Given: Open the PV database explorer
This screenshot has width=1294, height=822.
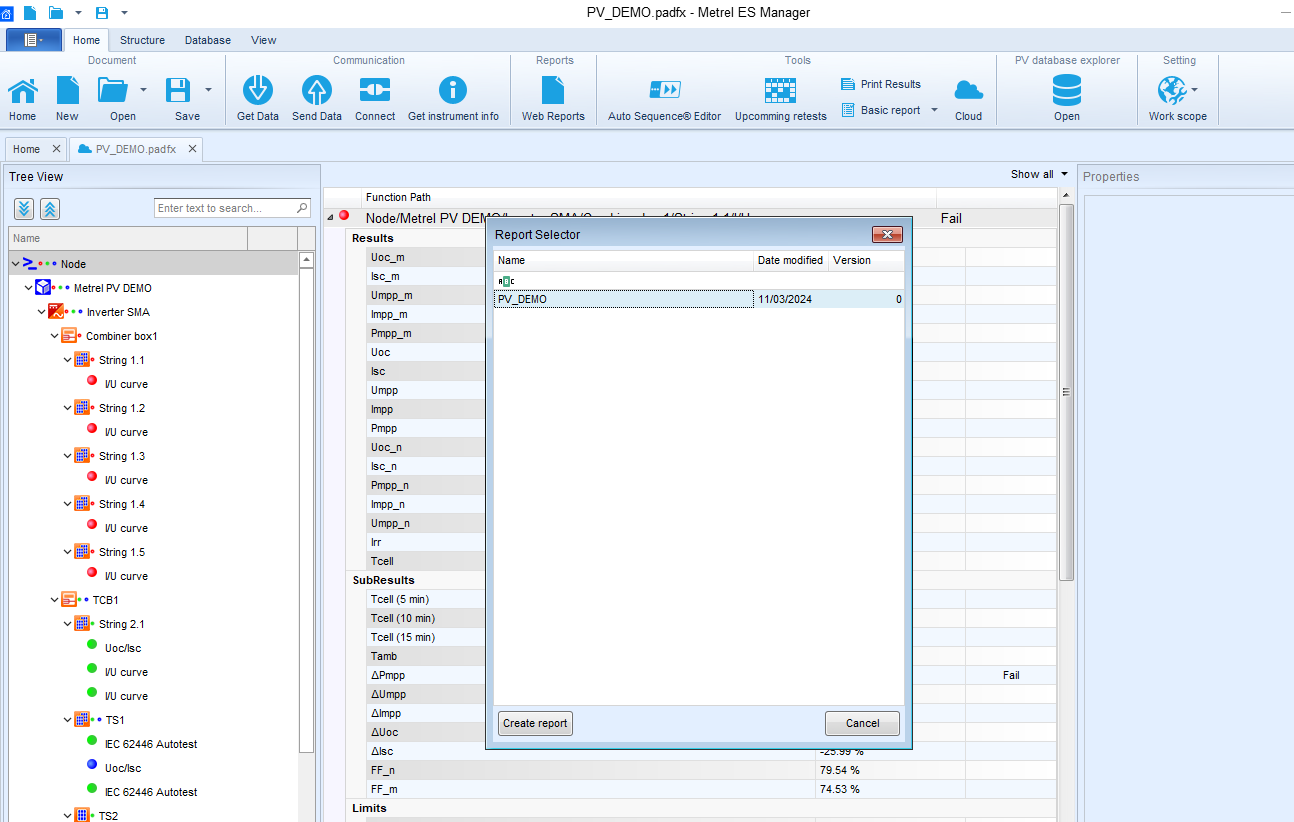Looking at the screenshot, I should pyautogui.click(x=1066, y=91).
